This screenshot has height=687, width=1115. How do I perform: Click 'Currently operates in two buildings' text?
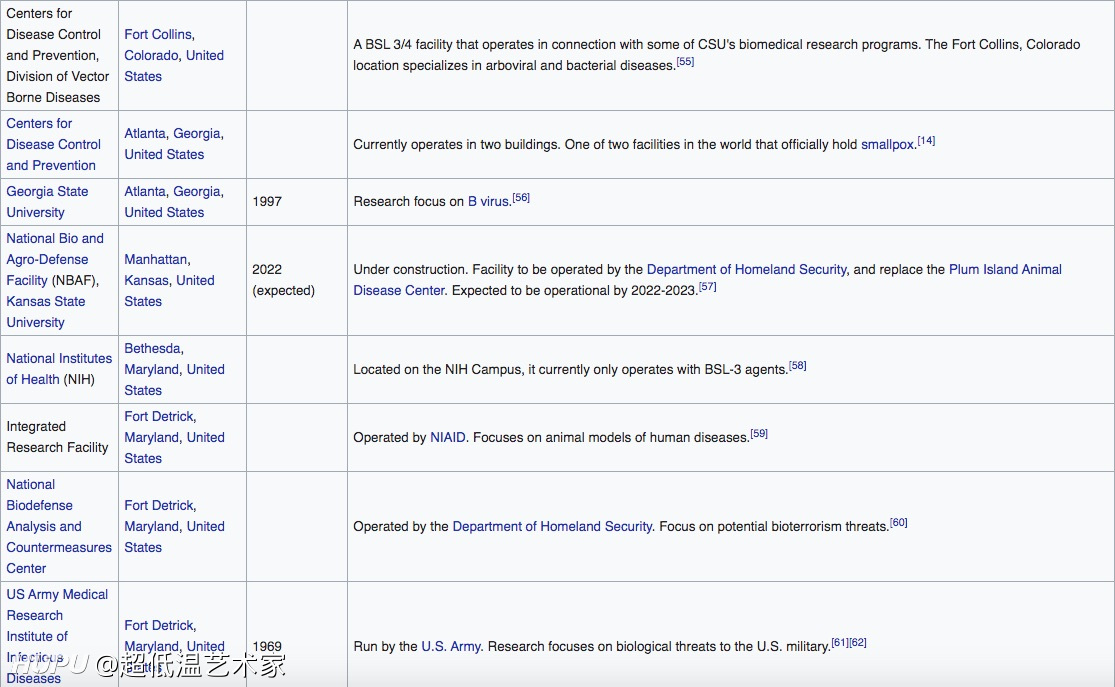click(455, 144)
